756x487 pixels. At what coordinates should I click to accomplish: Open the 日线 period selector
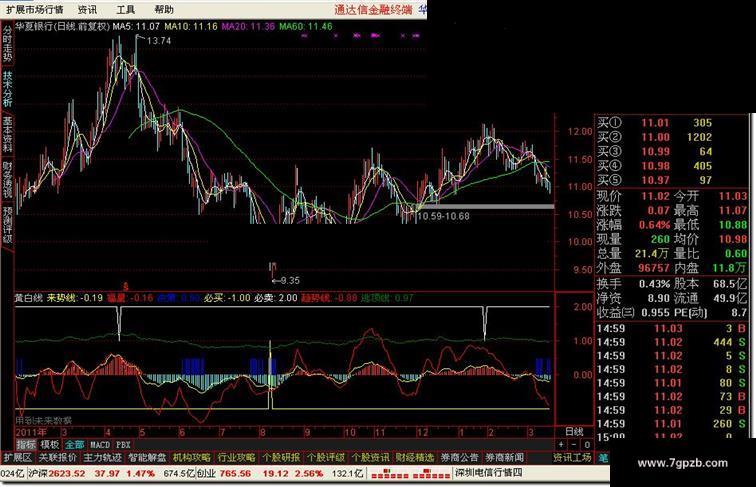(x=574, y=432)
